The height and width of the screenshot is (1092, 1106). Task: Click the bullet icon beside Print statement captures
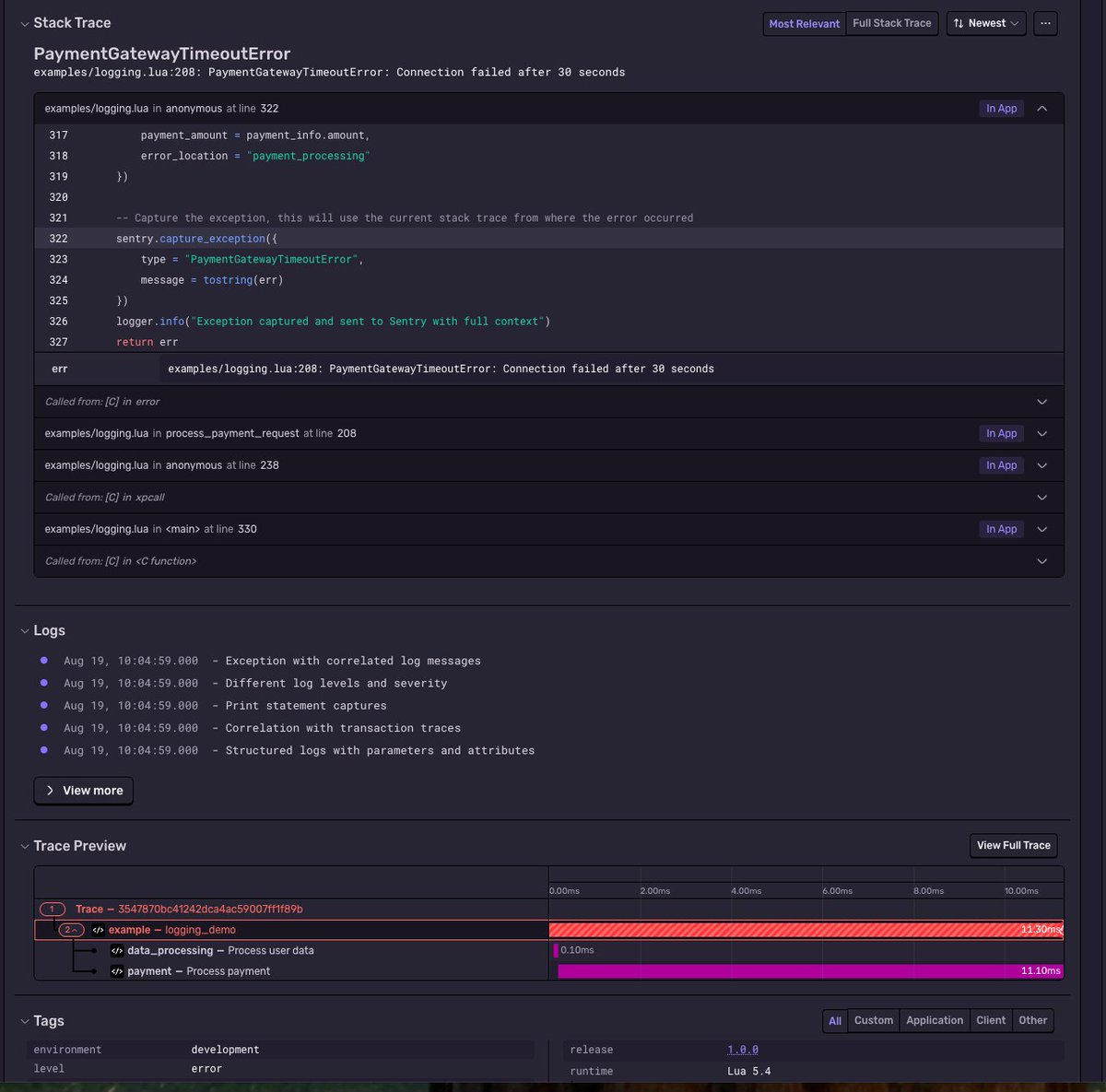(43, 705)
